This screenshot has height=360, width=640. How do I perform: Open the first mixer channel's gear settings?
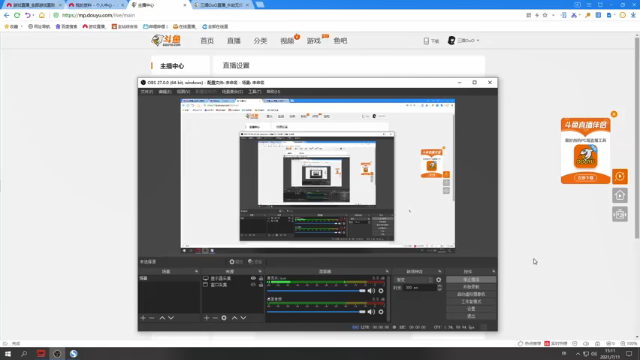(381, 291)
